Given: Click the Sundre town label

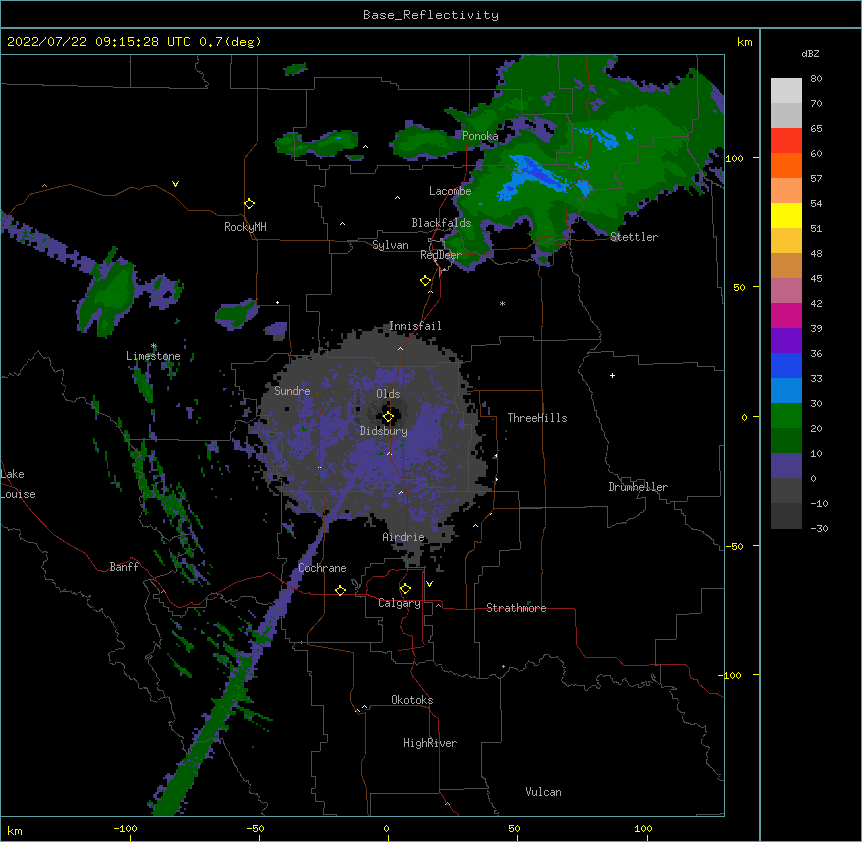Looking at the screenshot, I should (x=292, y=391).
